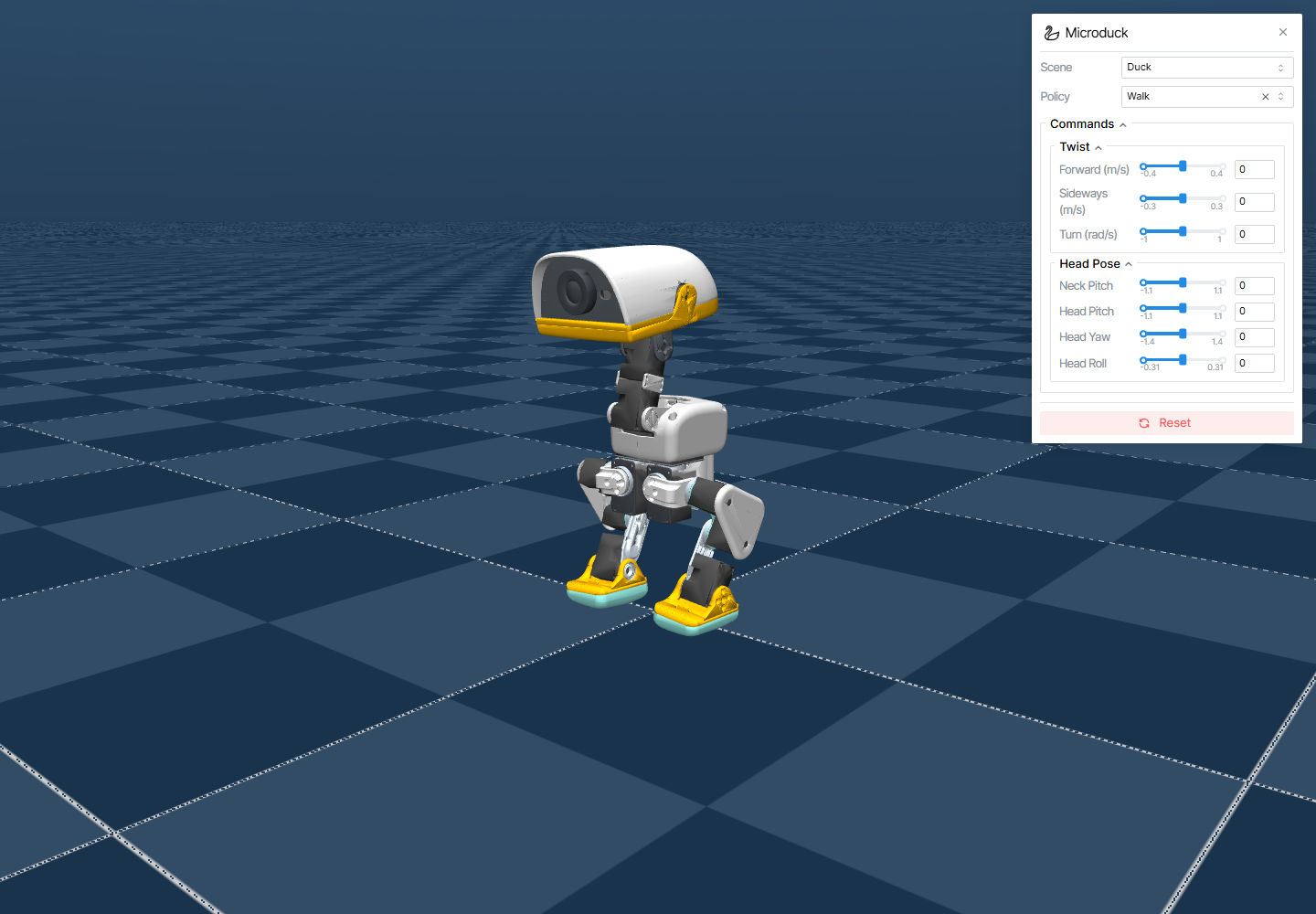1316x914 pixels.
Task: Focus the Sideways (m/s) value field
Action: coord(1255,202)
